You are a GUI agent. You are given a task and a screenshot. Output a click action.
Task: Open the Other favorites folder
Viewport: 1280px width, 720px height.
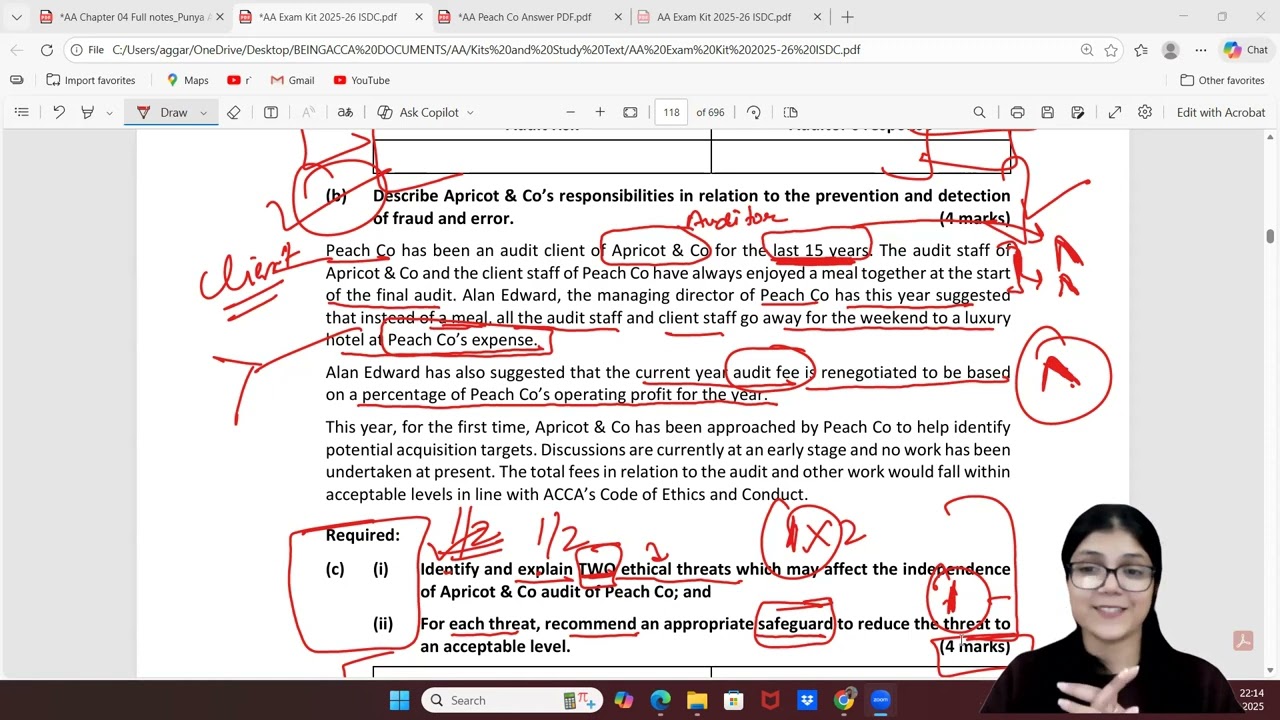click(x=1222, y=80)
